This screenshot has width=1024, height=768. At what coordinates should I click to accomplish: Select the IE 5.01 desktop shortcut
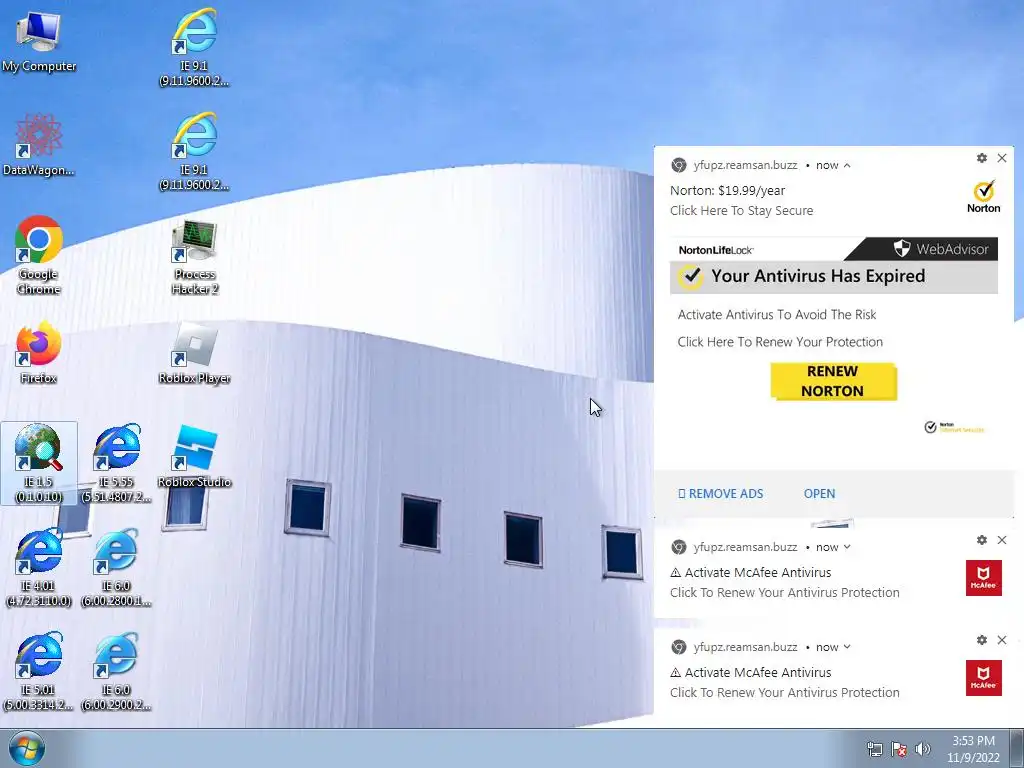click(39, 671)
